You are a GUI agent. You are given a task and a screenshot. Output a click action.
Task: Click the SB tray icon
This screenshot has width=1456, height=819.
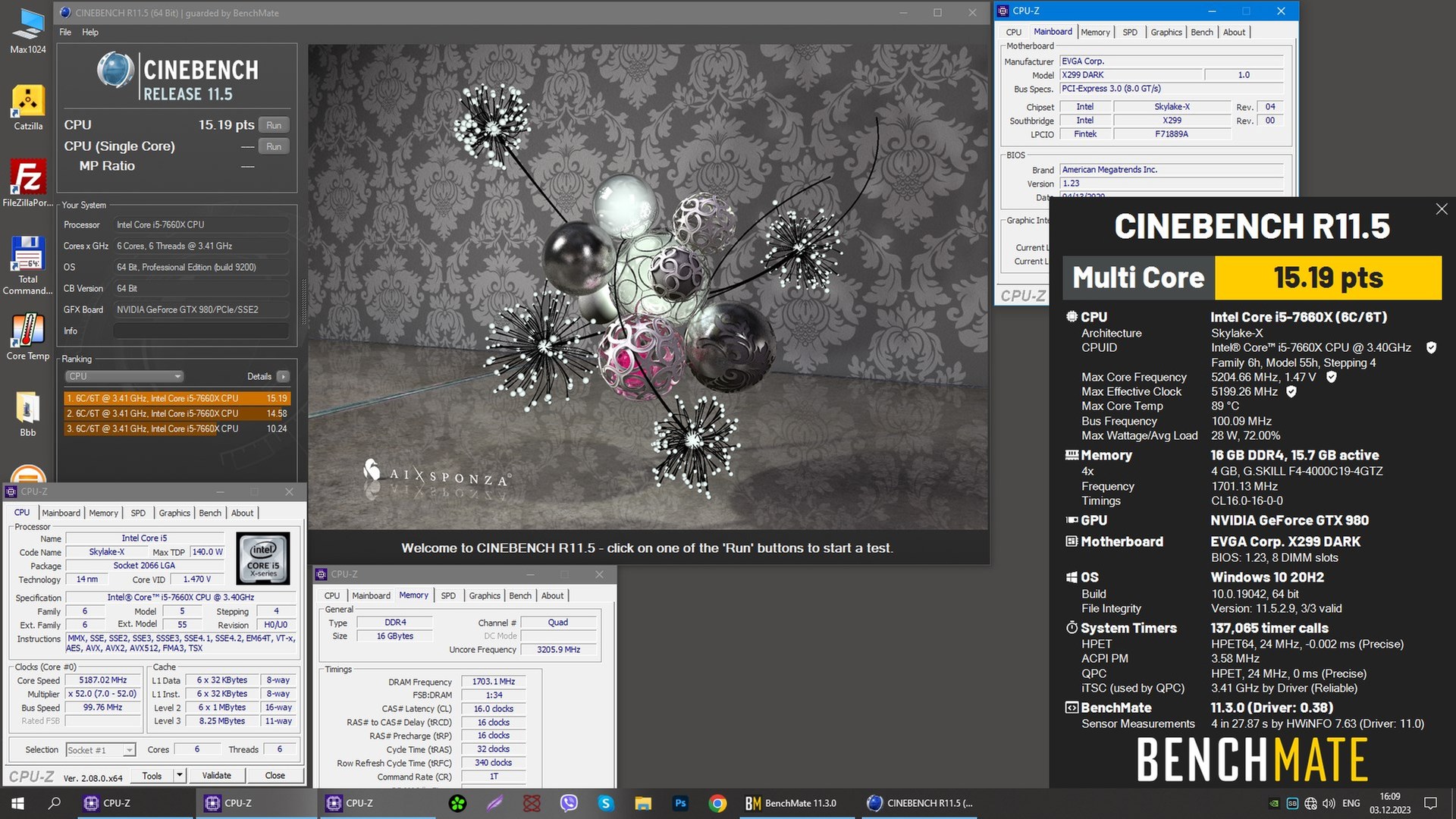1292,803
